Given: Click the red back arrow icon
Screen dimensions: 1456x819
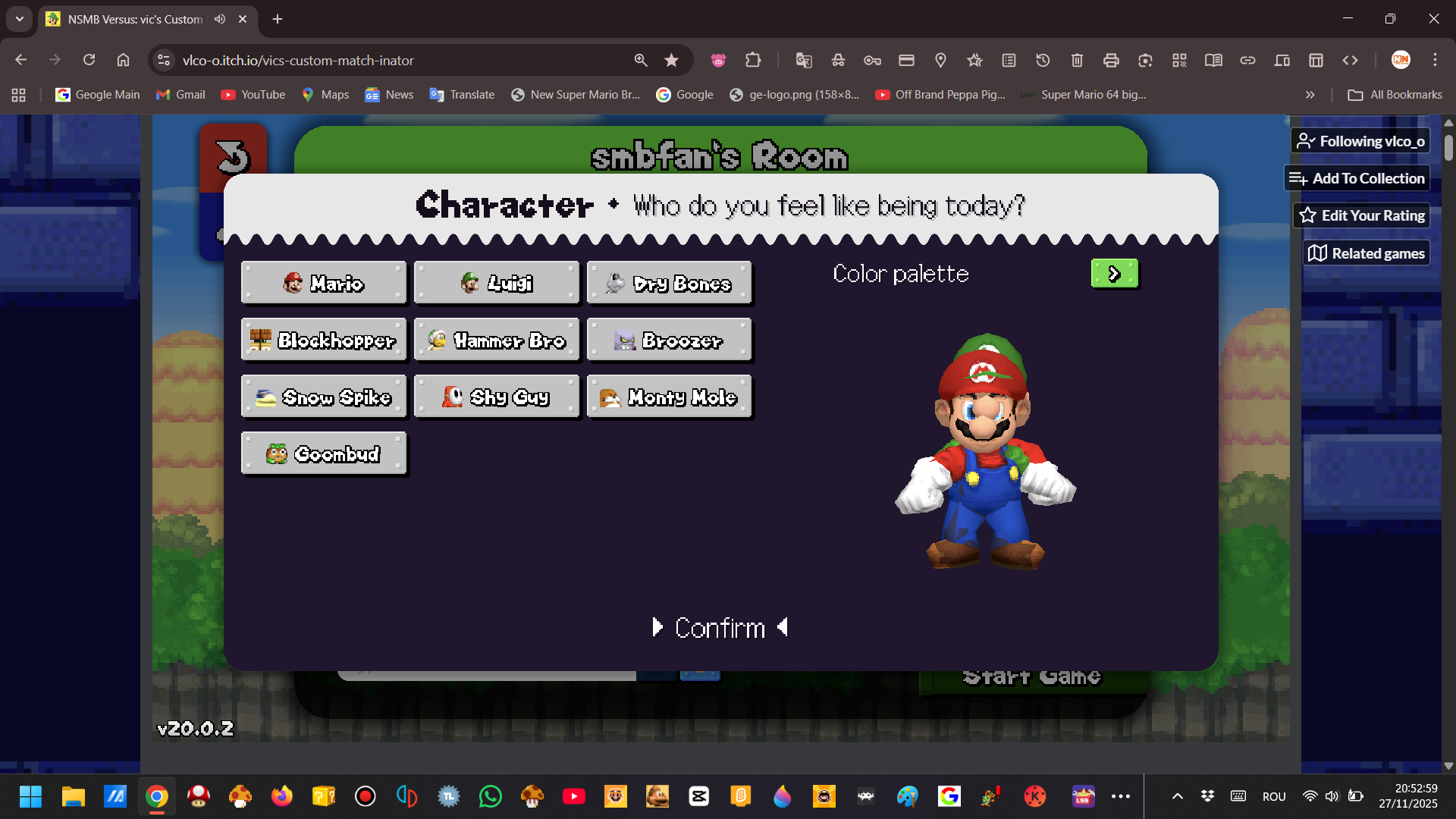Looking at the screenshot, I should 233,156.
